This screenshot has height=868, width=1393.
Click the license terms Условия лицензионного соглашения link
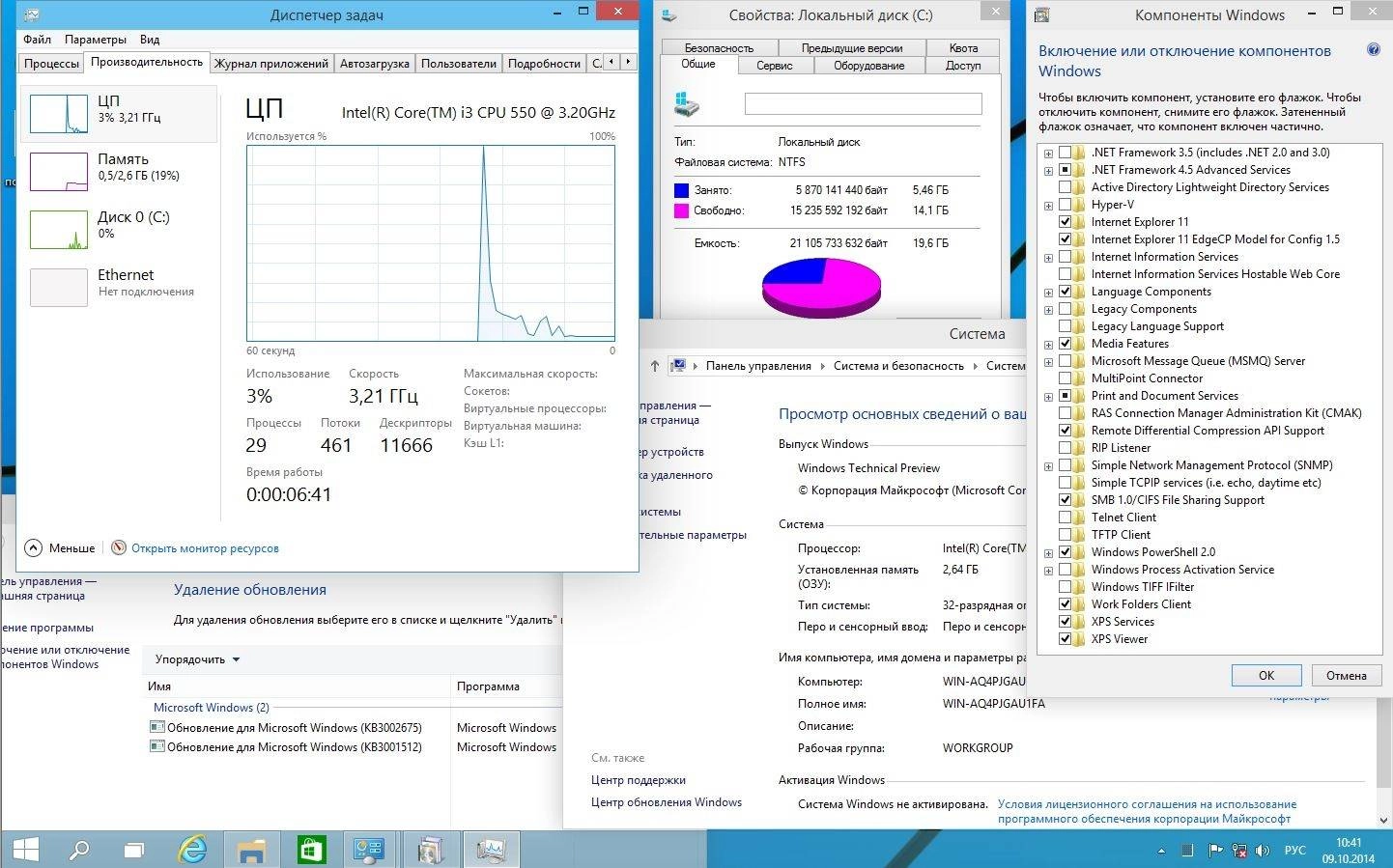pos(1147,811)
